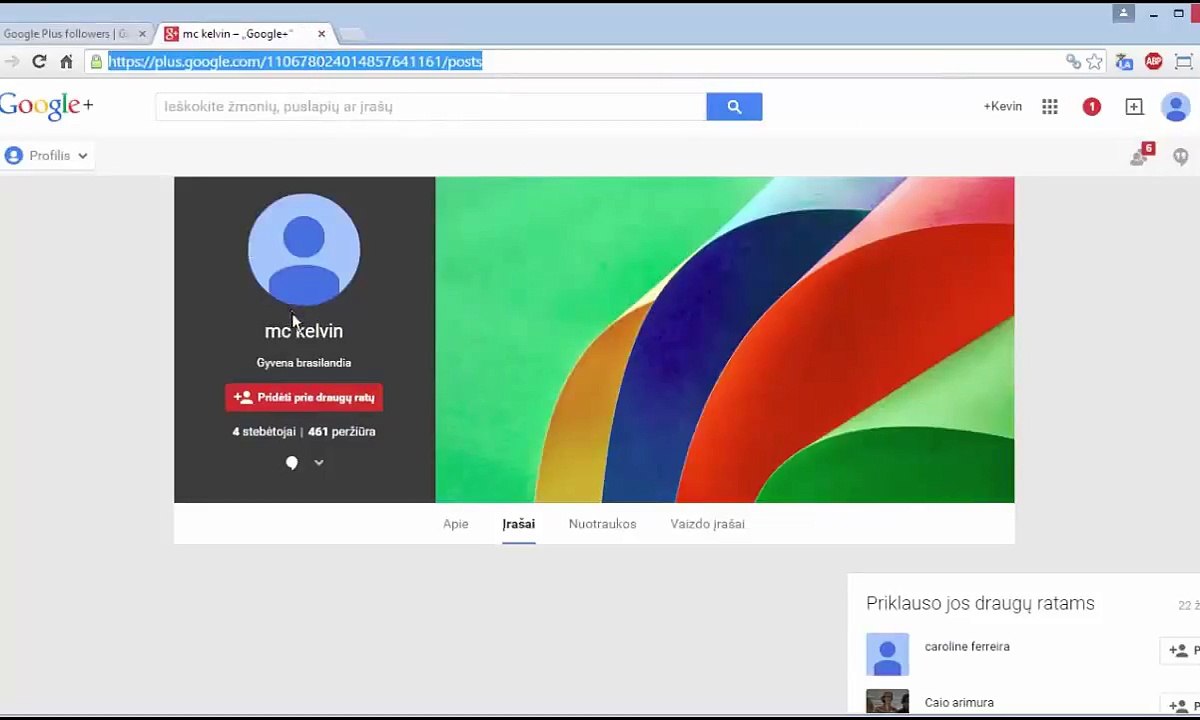Open the Hangouts quote-bubble icon
1200x720 pixels.
(1181, 157)
